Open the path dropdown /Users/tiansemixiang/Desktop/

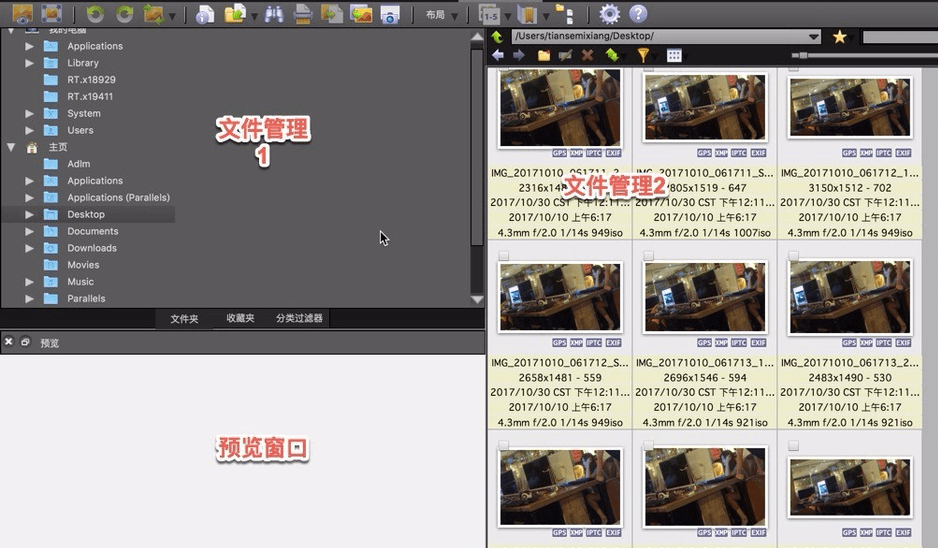(814, 36)
